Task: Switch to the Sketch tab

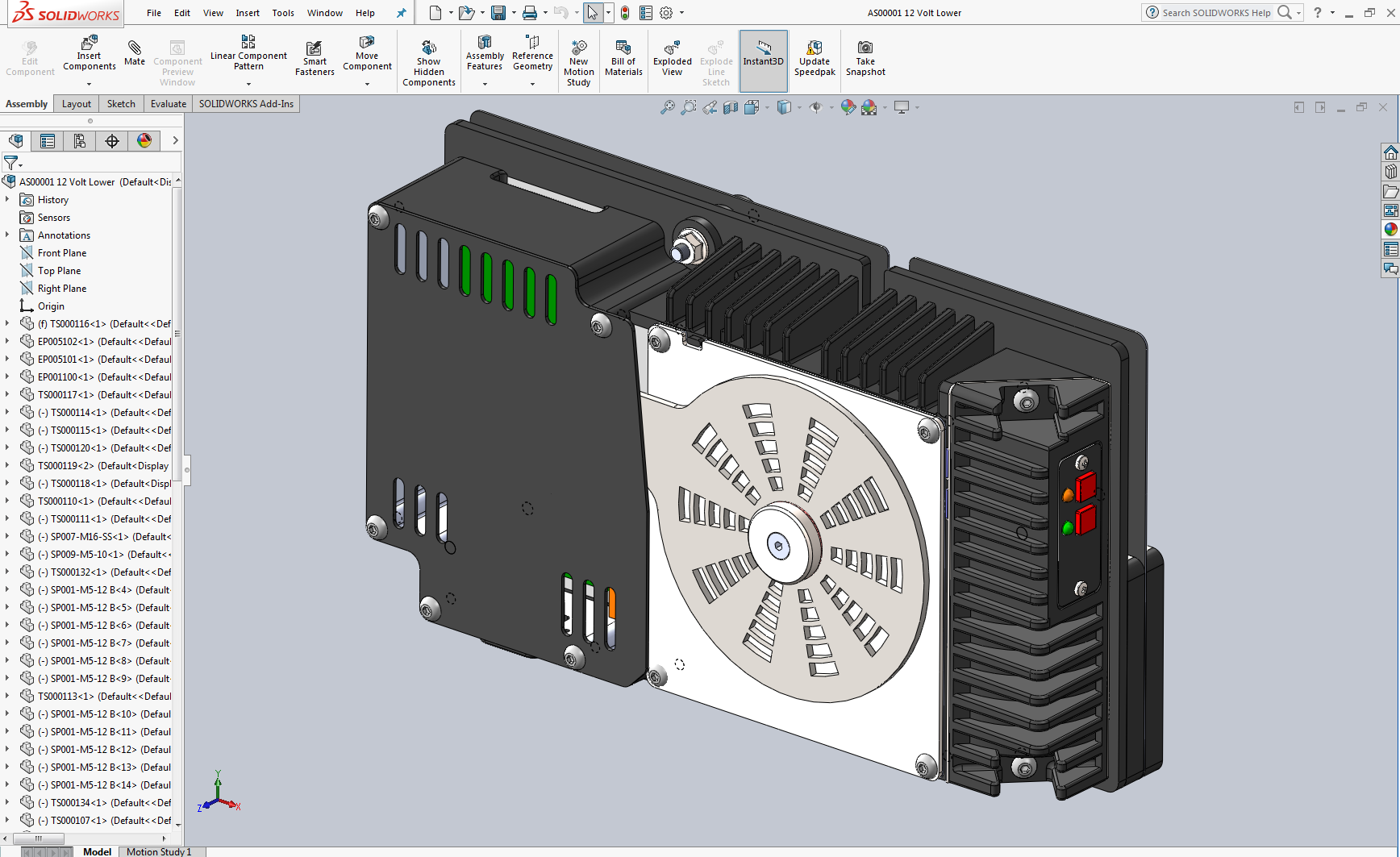Action: [x=121, y=104]
